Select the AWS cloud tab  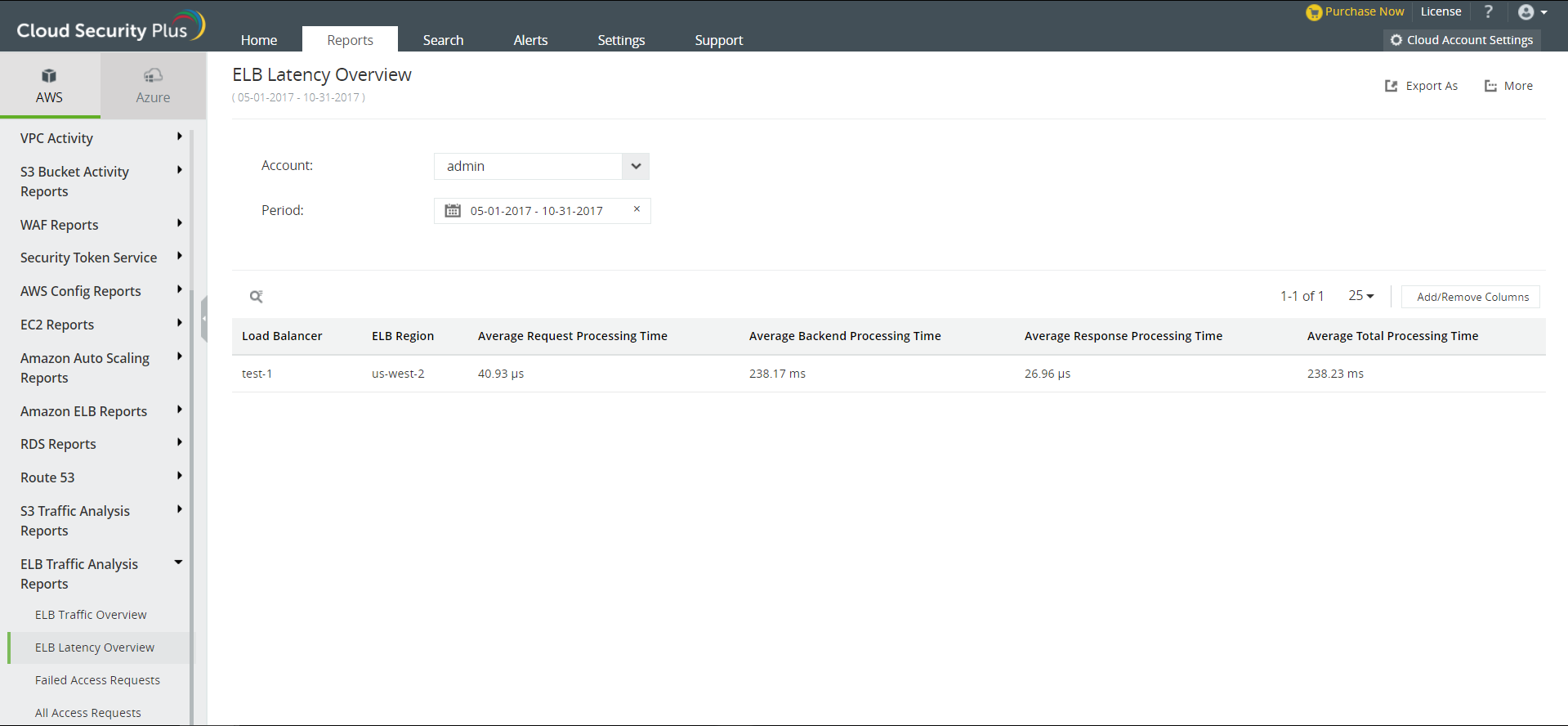coord(49,86)
